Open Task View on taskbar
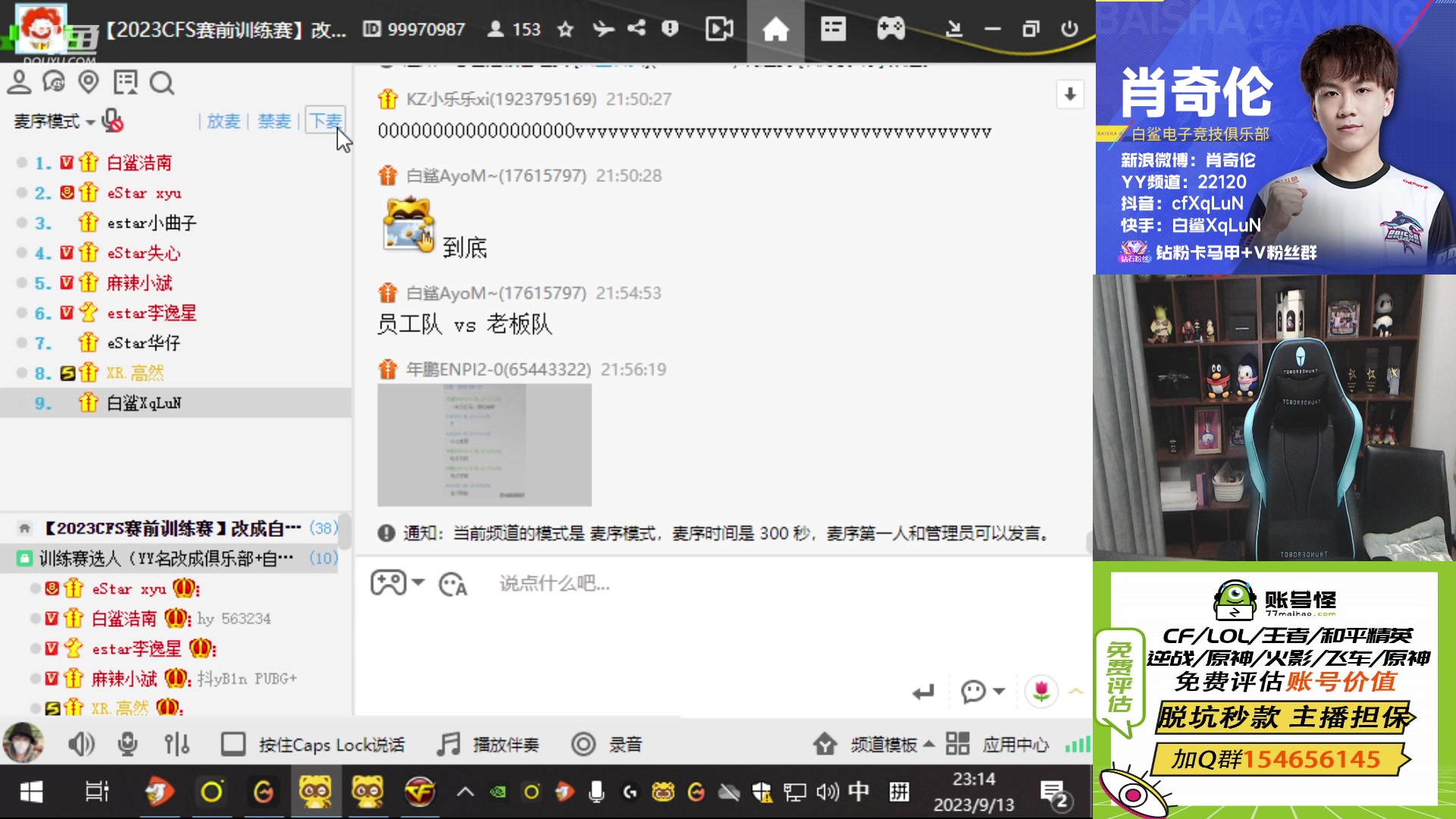Screen dimensions: 1456x819 point(97,792)
